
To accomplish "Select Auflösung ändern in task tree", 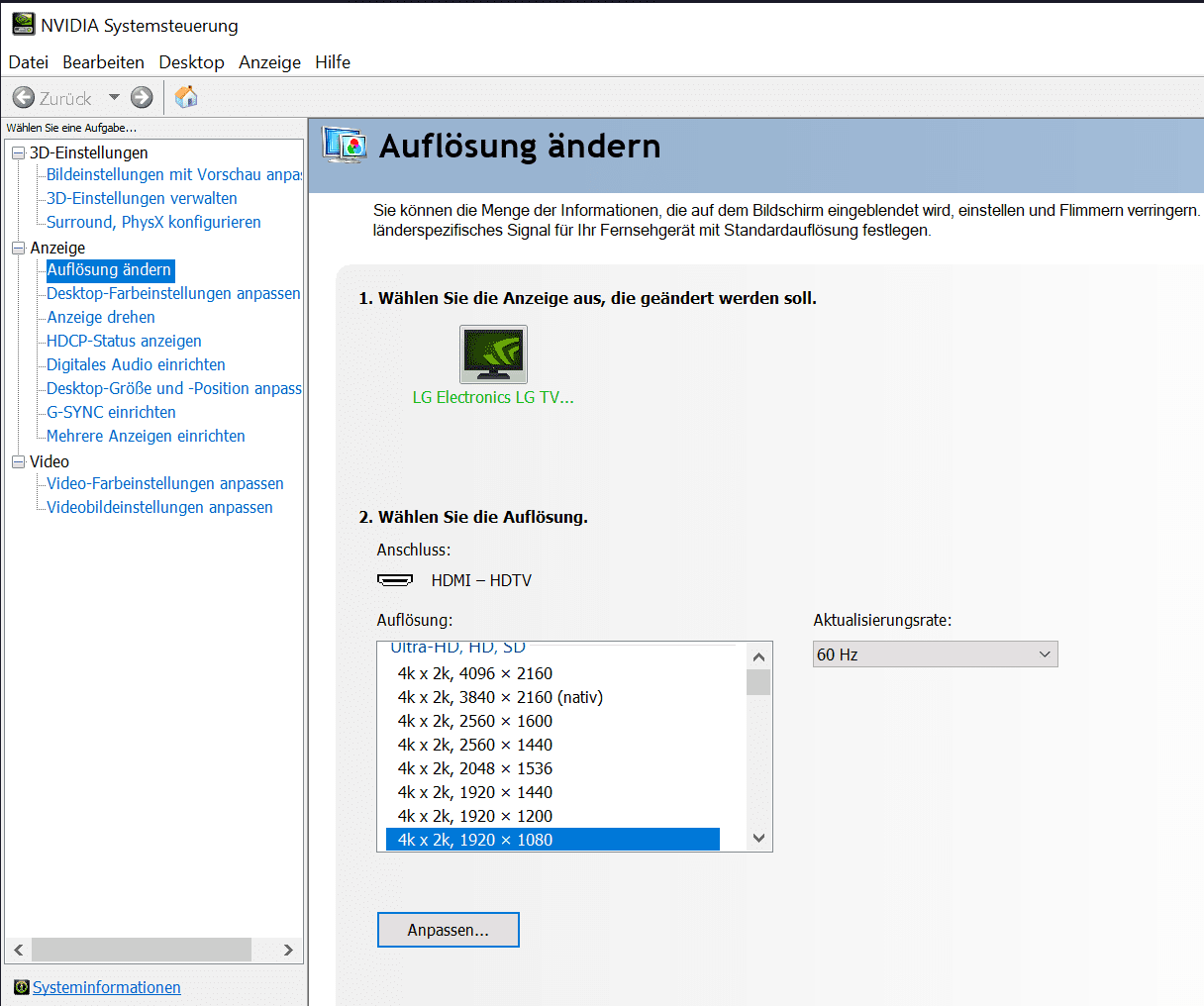I will (109, 269).
